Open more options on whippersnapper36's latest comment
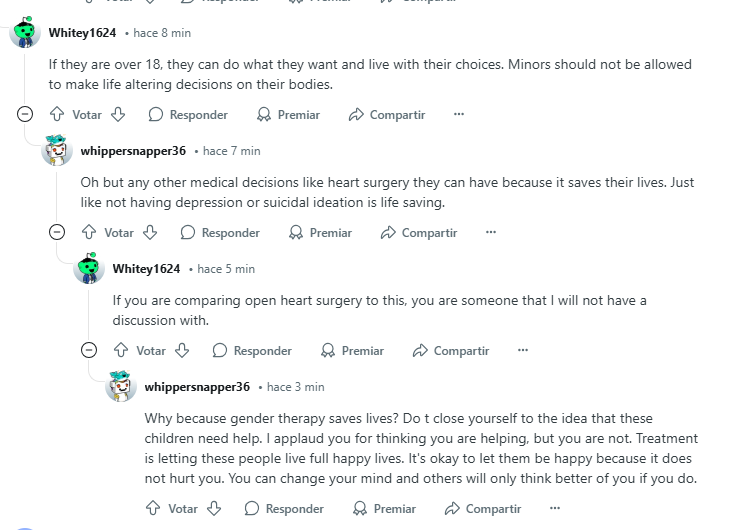Viewport: 755px width, 530px height. tap(555, 508)
